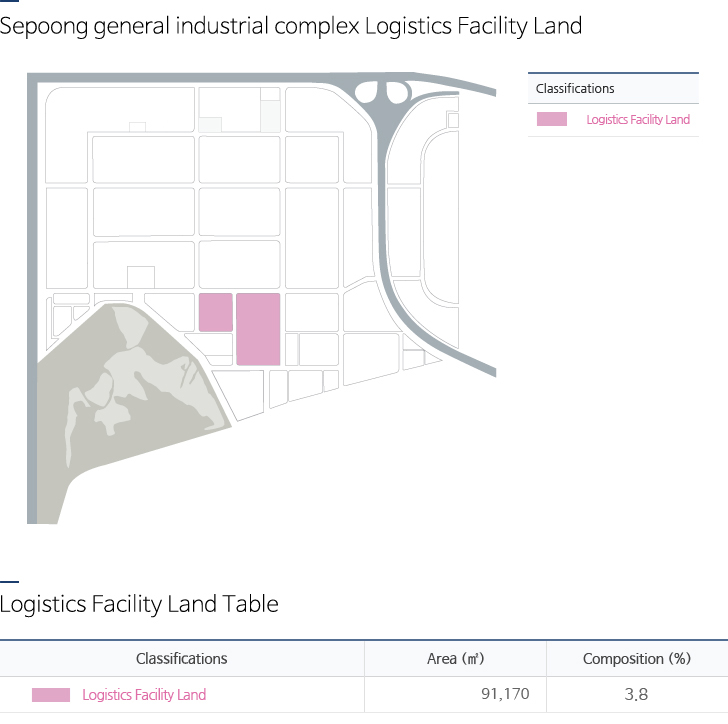
Task: Click the 3.8 composition value cell
Action: coord(637,694)
